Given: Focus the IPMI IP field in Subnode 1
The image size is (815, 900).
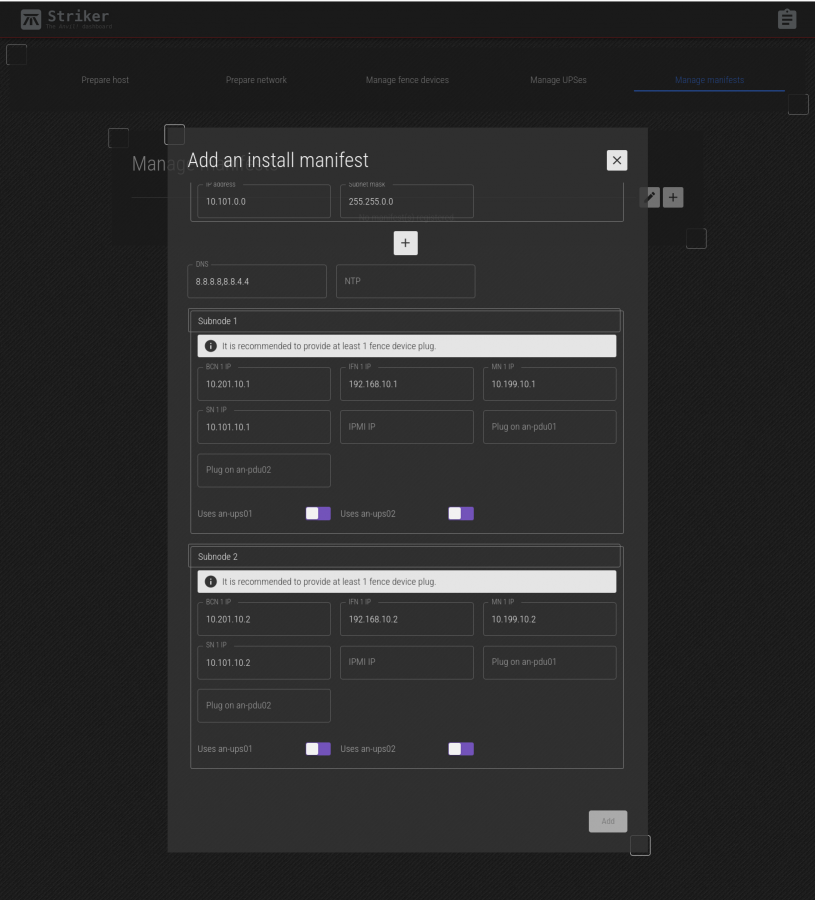Looking at the screenshot, I should (406, 427).
